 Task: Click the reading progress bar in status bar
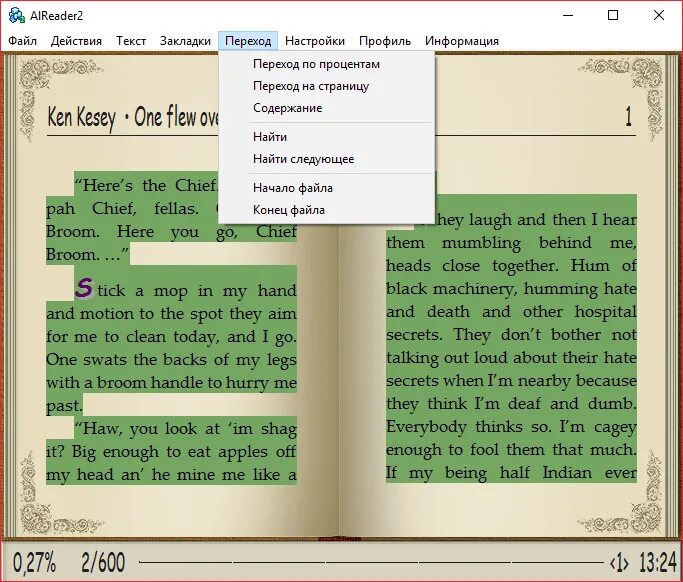click(371, 562)
